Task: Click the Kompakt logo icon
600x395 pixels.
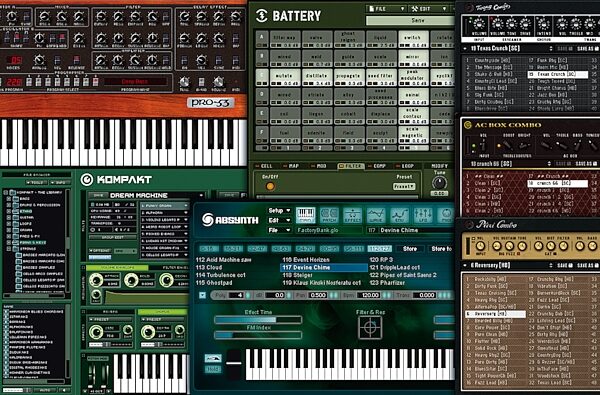Action: [x=87, y=179]
